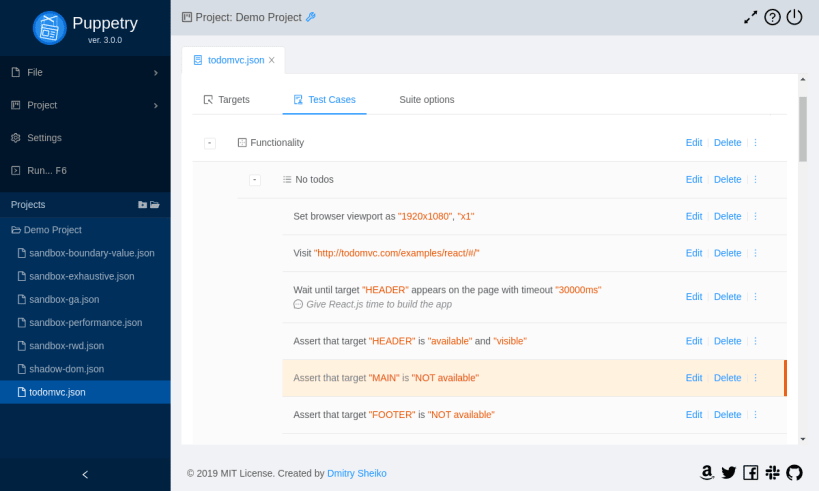Click the No todos list icon
The height and width of the screenshot is (491, 819).
287,180
